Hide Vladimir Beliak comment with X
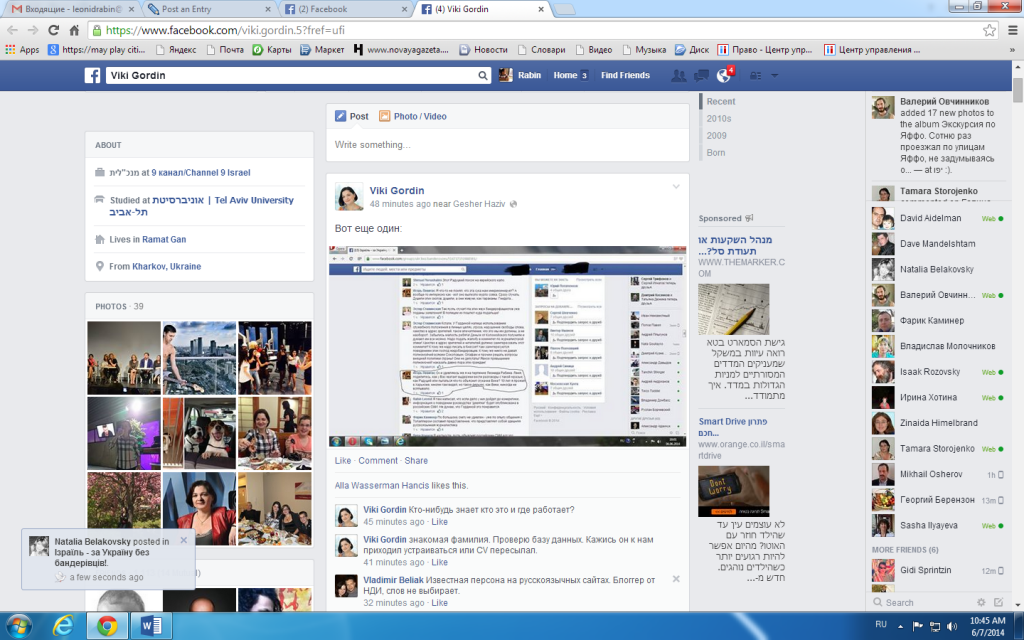The height and width of the screenshot is (640, 1024). (x=676, y=579)
